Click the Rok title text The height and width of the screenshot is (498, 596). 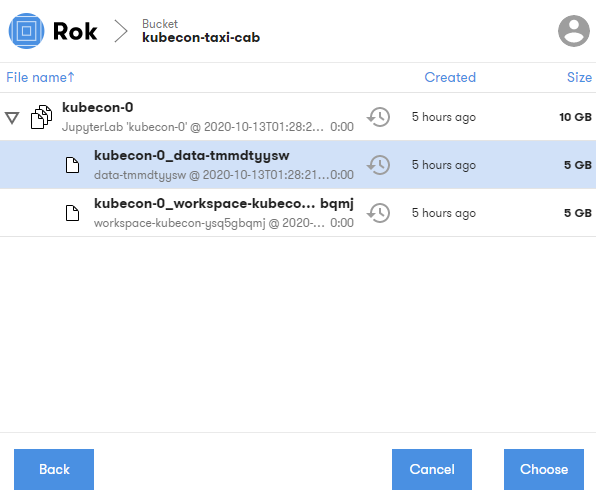pos(75,31)
